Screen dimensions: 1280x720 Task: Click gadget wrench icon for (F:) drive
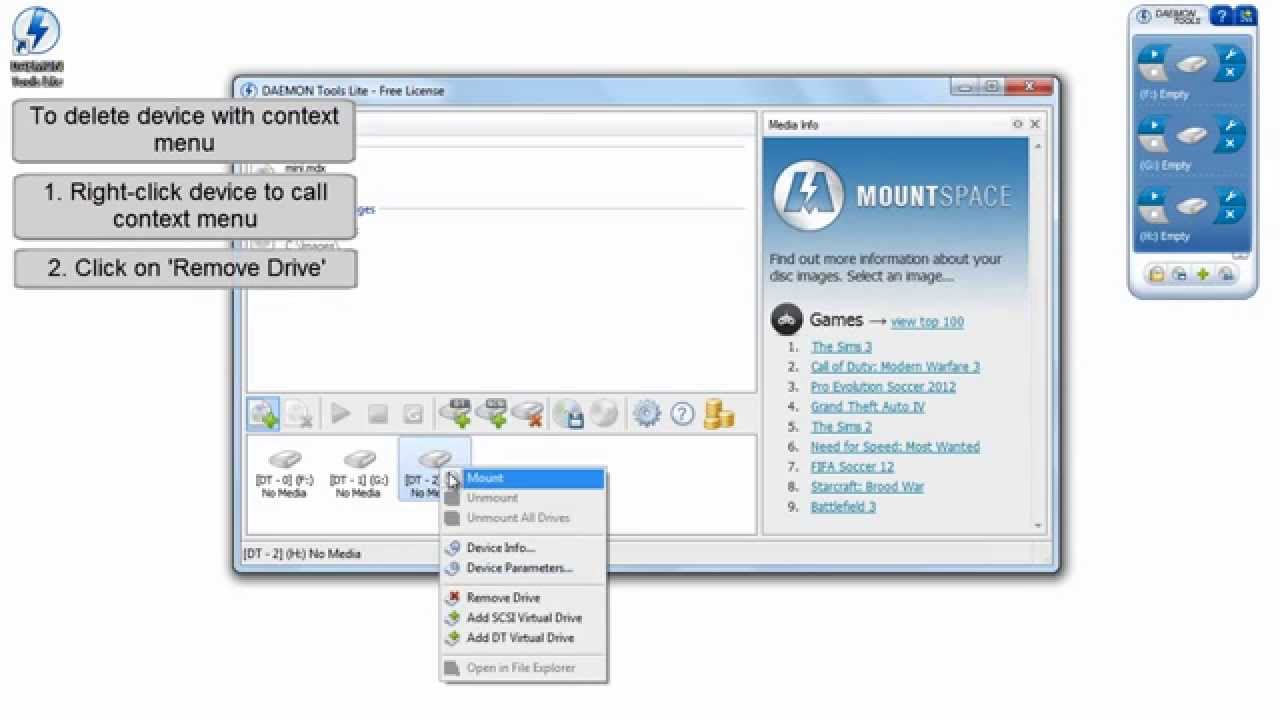click(1231, 54)
